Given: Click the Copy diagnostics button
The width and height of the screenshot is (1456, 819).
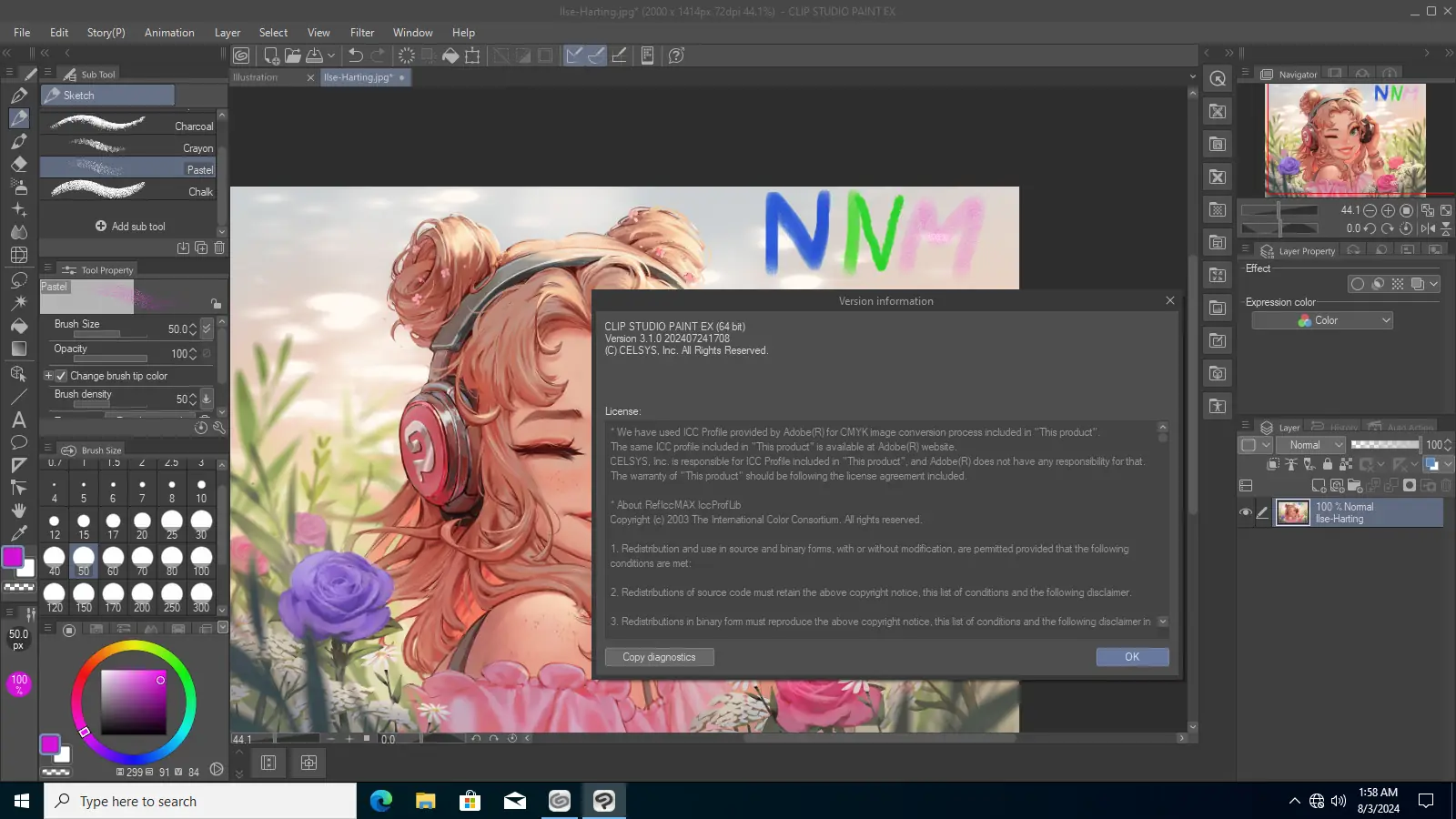Looking at the screenshot, I should [x=659, y=657].
